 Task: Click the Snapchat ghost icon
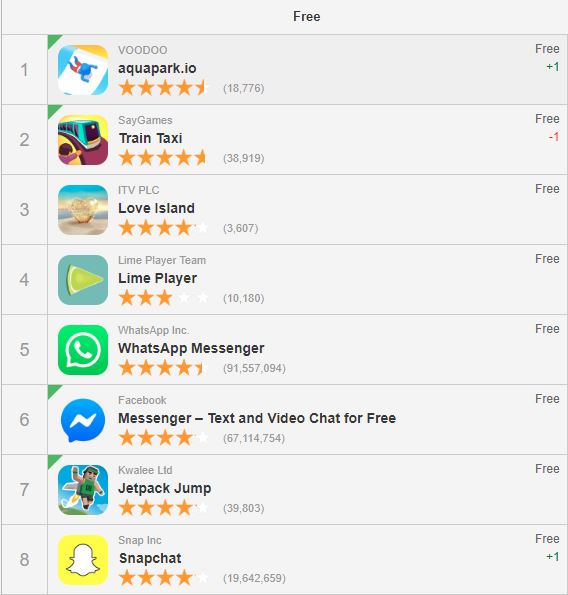[x=83, y=560]
